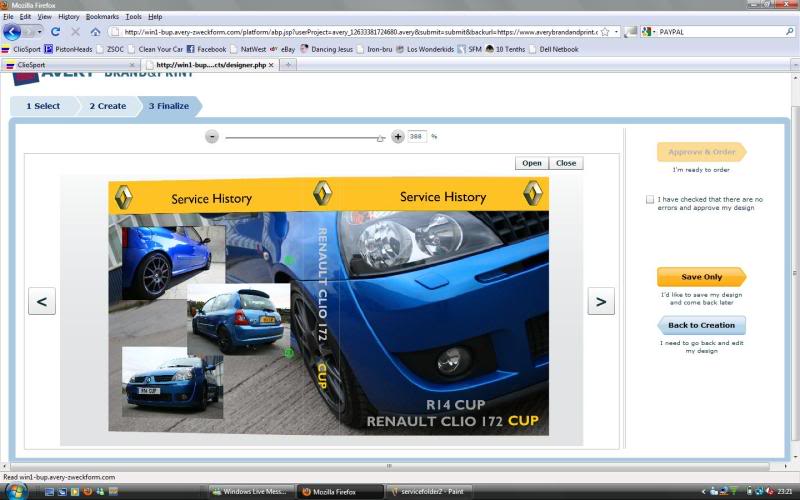Screen dimensions: 800x500
Task: Go to next page with right arrow
Action: click(x=600, y=301)
